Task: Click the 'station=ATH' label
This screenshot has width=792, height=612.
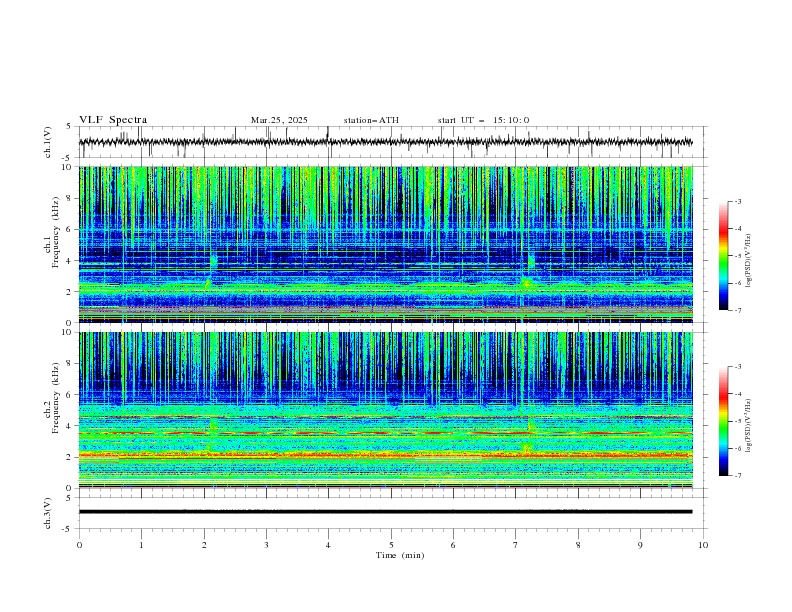Action: coord(371,120)
